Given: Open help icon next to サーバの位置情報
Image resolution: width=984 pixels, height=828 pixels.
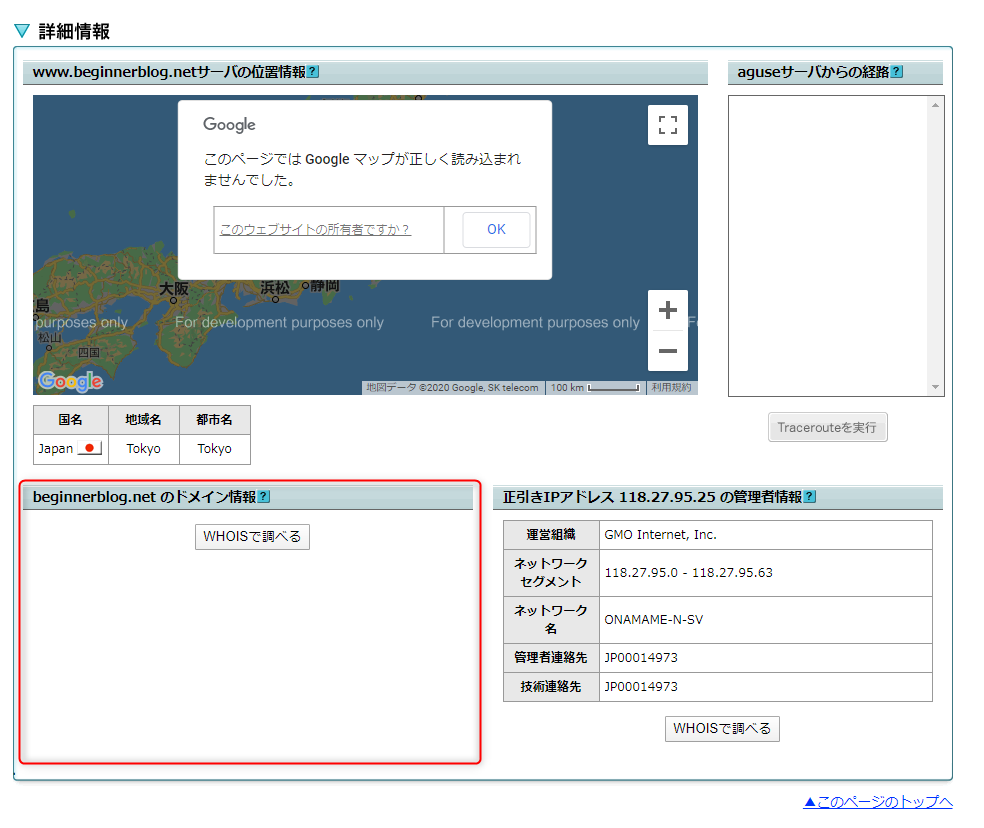Looking at the screenshot, I should coord(313,72).
